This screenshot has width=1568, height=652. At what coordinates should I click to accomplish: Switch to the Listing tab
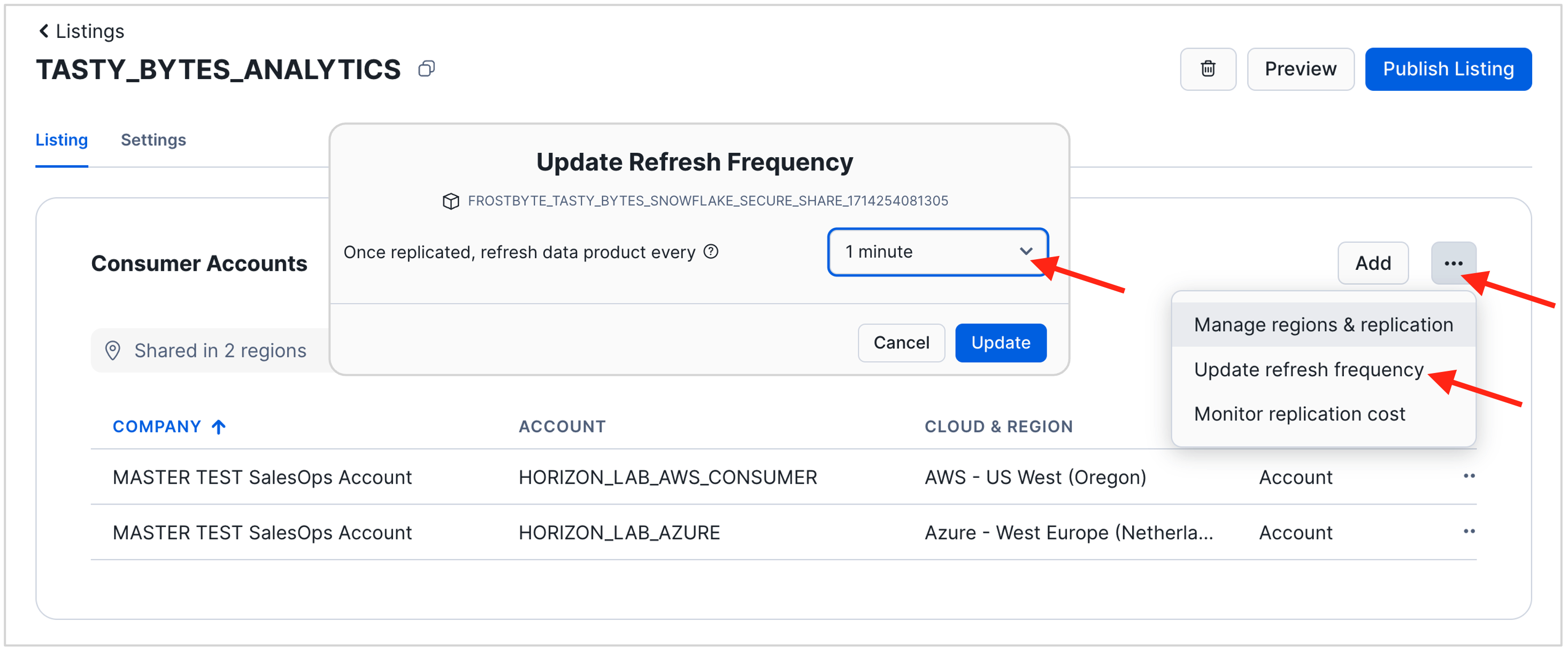point(62,140)
